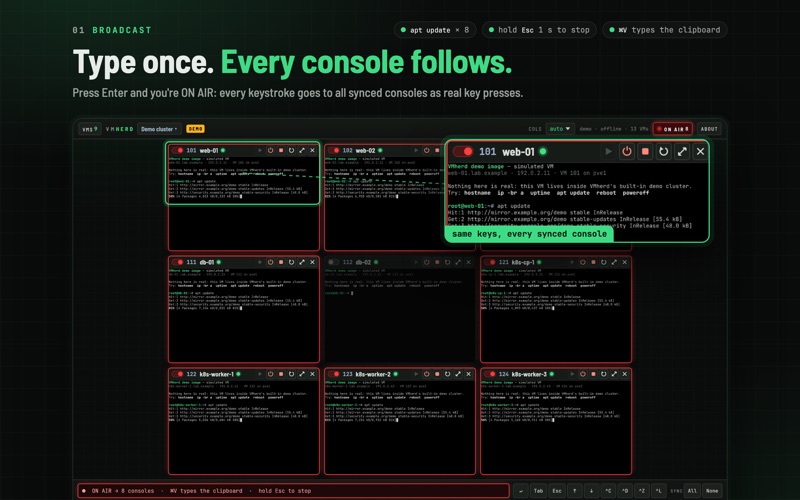Image resolution: width=800 pixels, height=500 pixels.
Task: Open the COLS auto dropdown
Action: pyautogui.click(x=560, y=129)
